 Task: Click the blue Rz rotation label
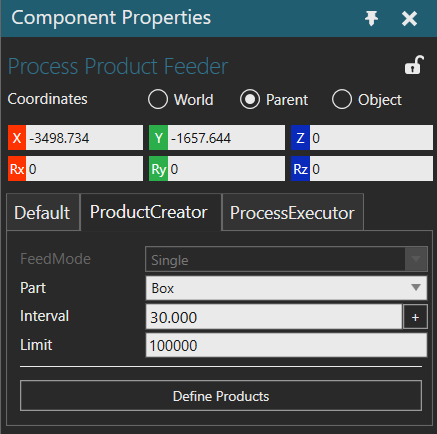coord(300,169)
